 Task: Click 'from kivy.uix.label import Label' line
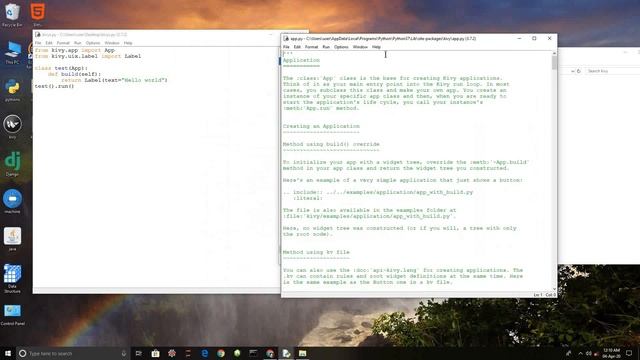pos(88,56)
